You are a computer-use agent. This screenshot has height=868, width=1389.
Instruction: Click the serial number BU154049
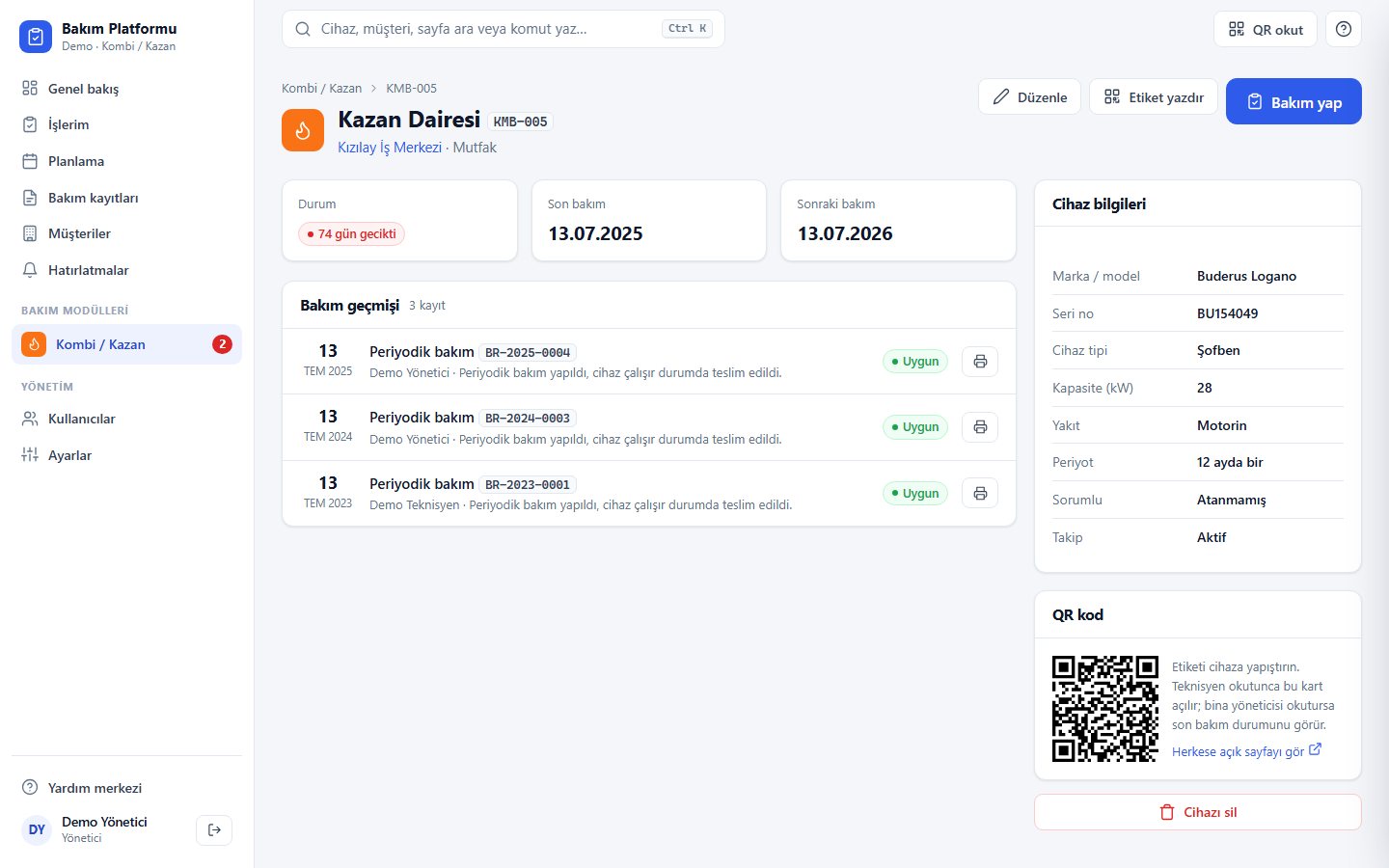click(x=1227, y=313)
